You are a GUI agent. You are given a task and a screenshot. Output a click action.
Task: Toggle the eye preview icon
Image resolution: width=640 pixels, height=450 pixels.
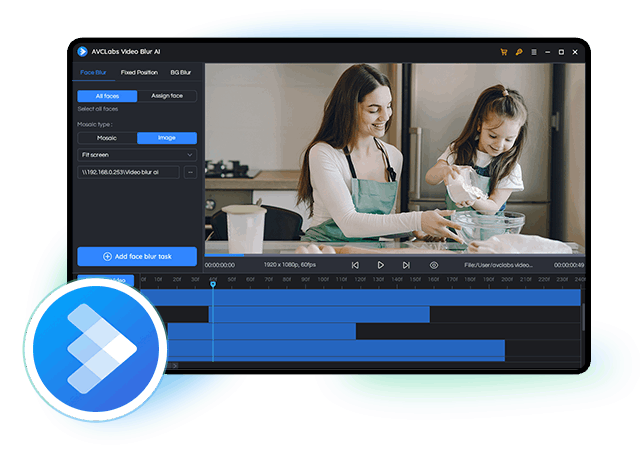tap(434, 265)
